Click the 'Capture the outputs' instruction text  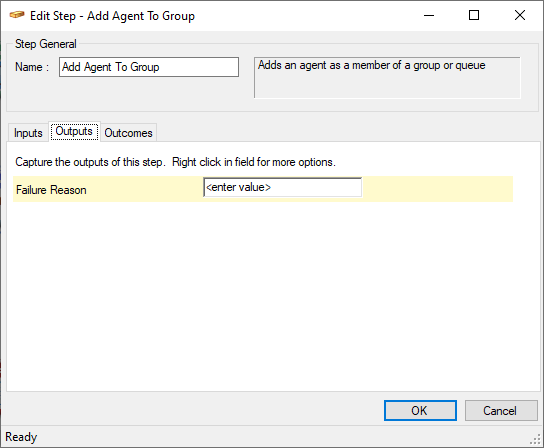pos(176,162)
